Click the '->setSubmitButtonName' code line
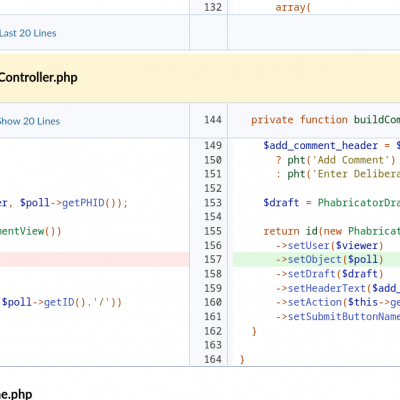This screenshot has height=400, width=400. click(338, 316)
